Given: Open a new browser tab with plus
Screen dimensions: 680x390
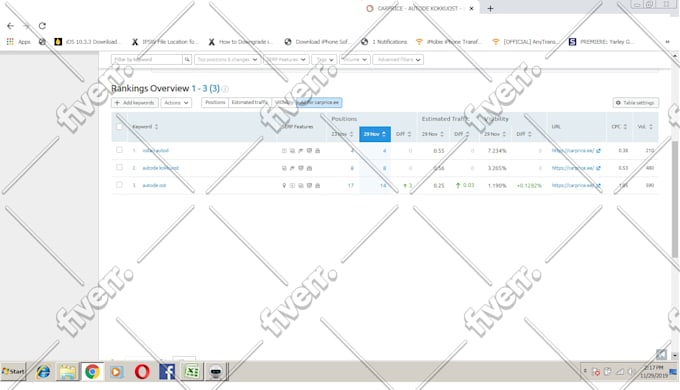Looking at the screenshot, I should pyautogui.click(x=490, y=8).
